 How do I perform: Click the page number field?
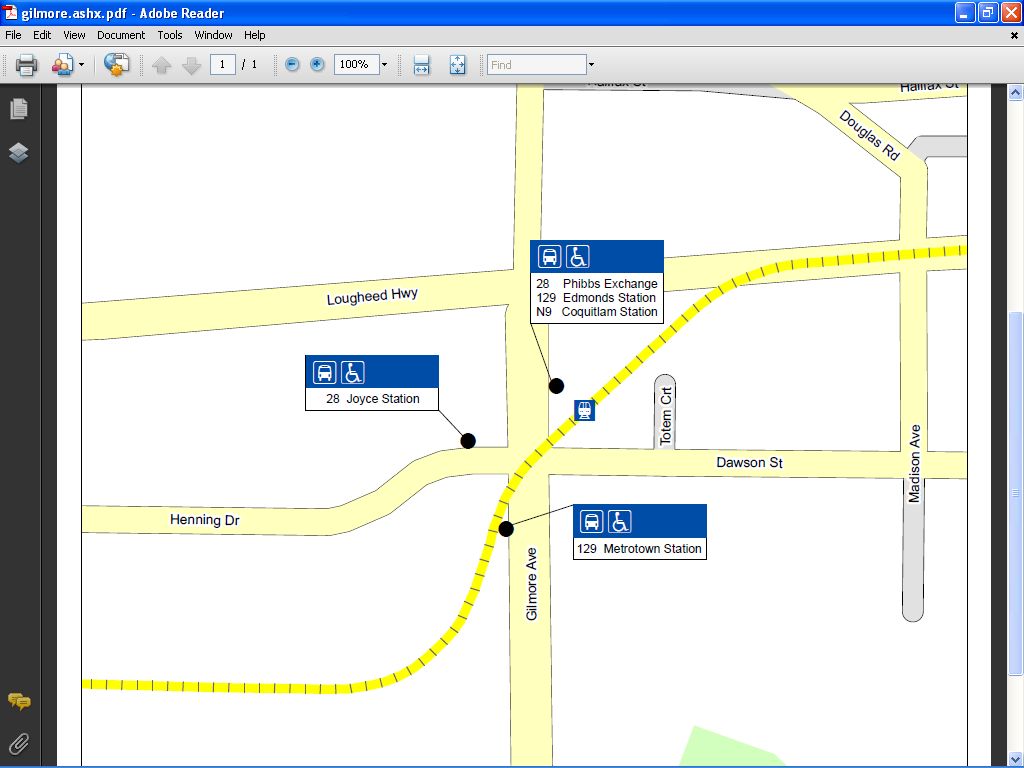coord(223,65)
